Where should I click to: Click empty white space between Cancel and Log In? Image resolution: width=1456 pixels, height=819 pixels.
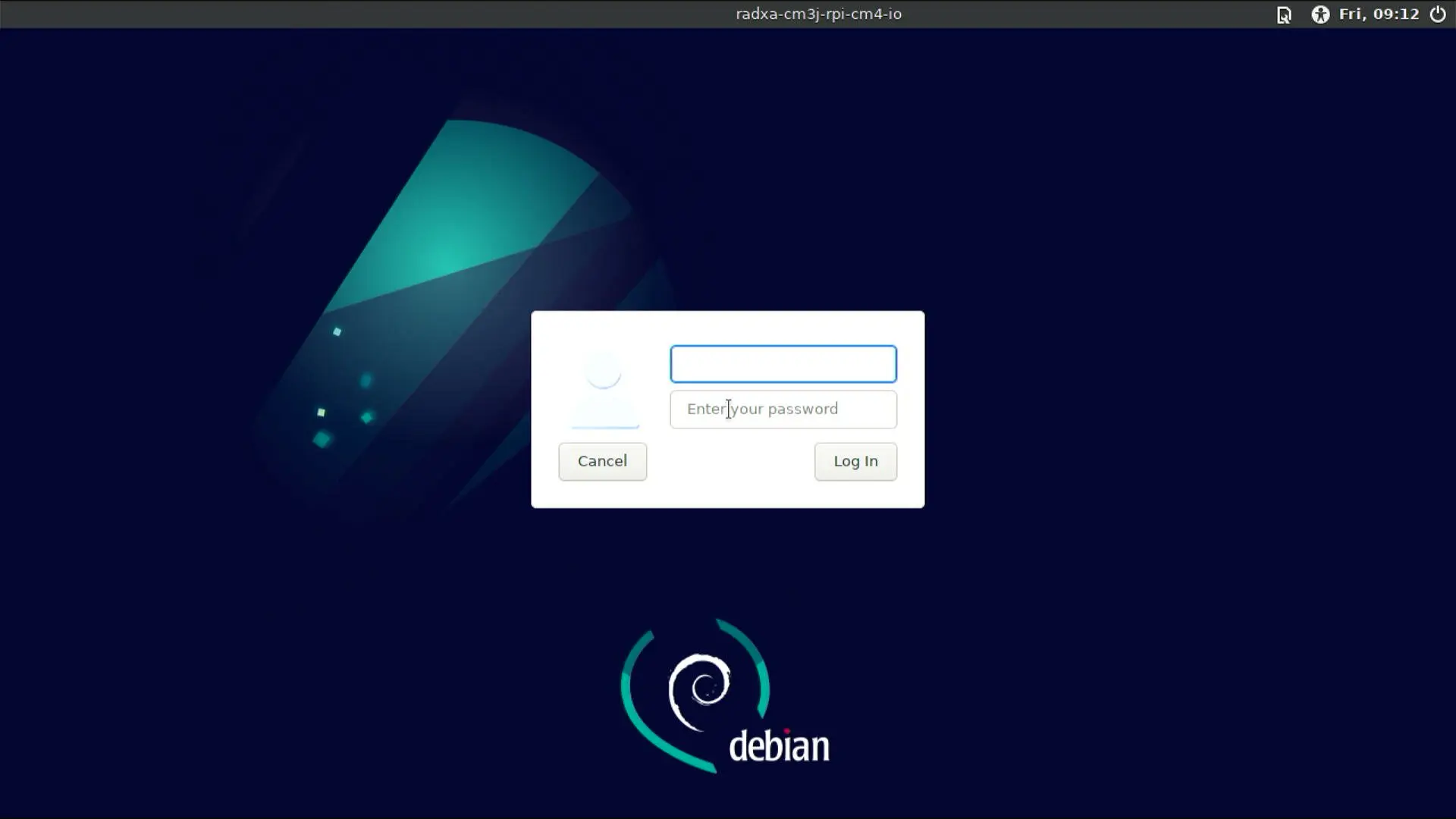(730, 462)
